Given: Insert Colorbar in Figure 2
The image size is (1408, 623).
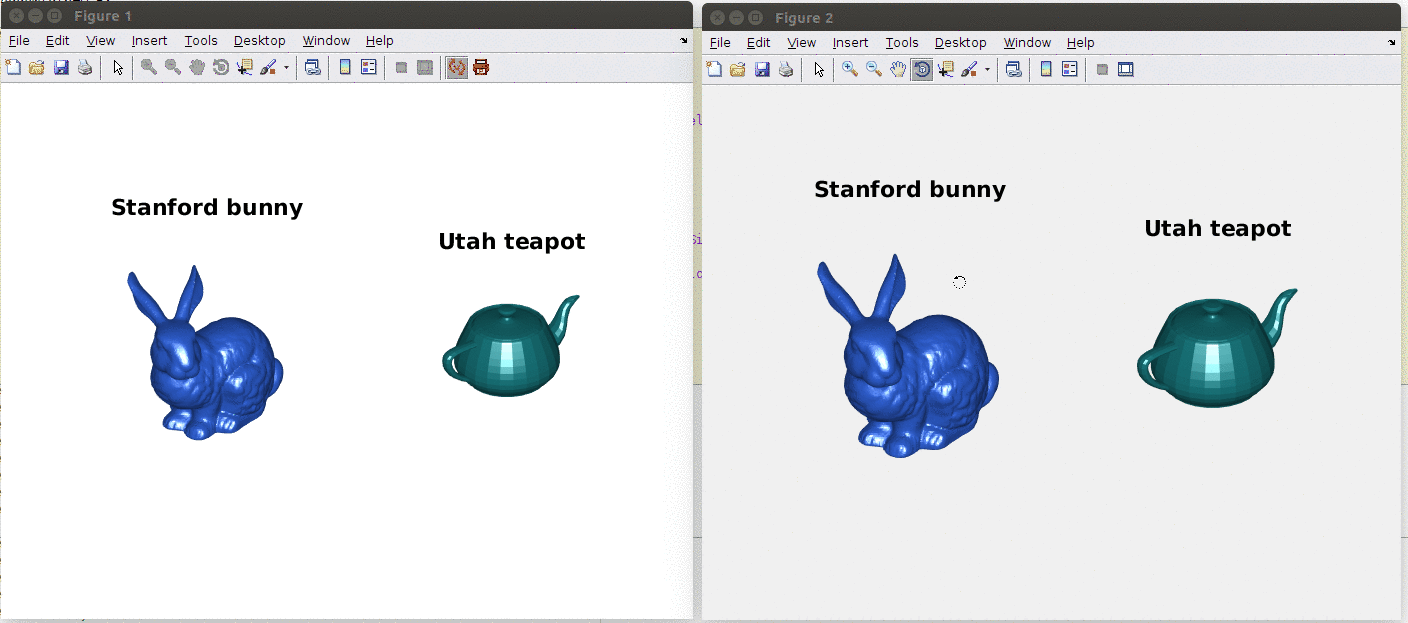Looking at the screenshot, I should pos(1046,69).
